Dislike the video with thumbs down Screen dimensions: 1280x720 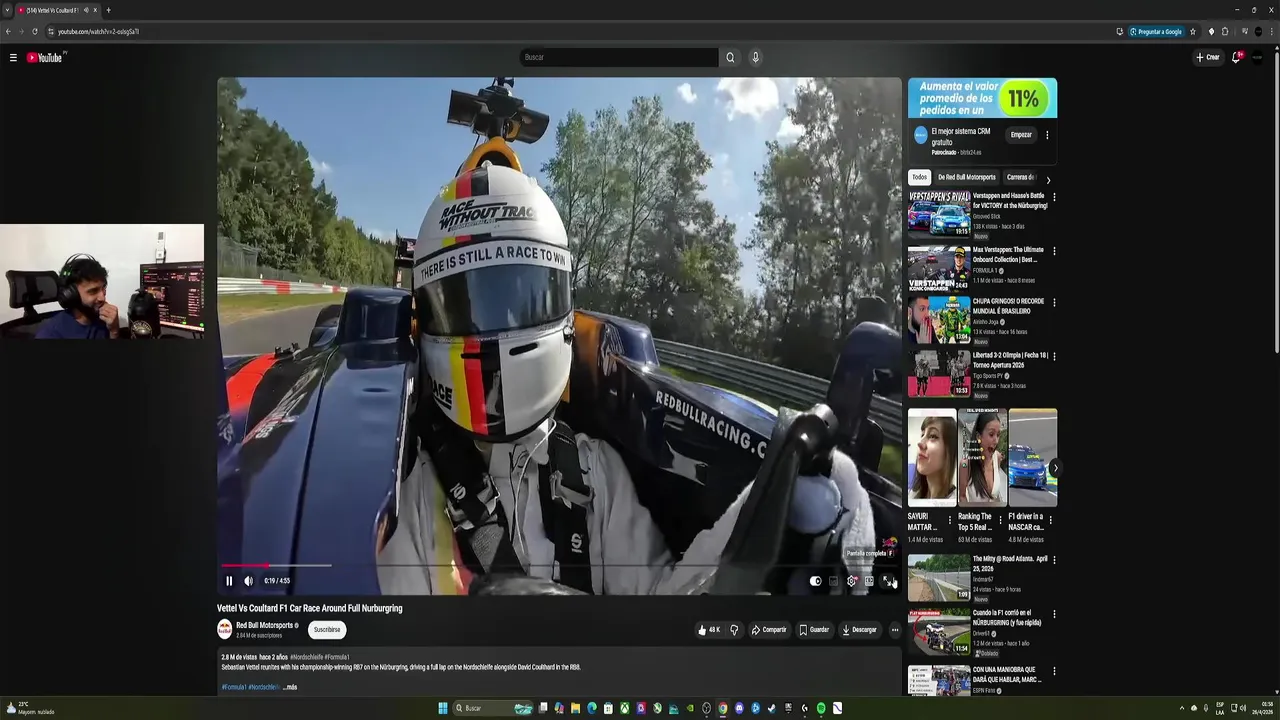click(x=734, y=630)
